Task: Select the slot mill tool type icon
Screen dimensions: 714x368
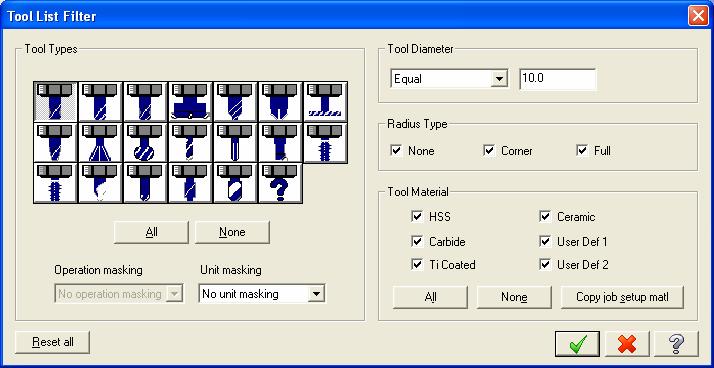Action: 326,102
